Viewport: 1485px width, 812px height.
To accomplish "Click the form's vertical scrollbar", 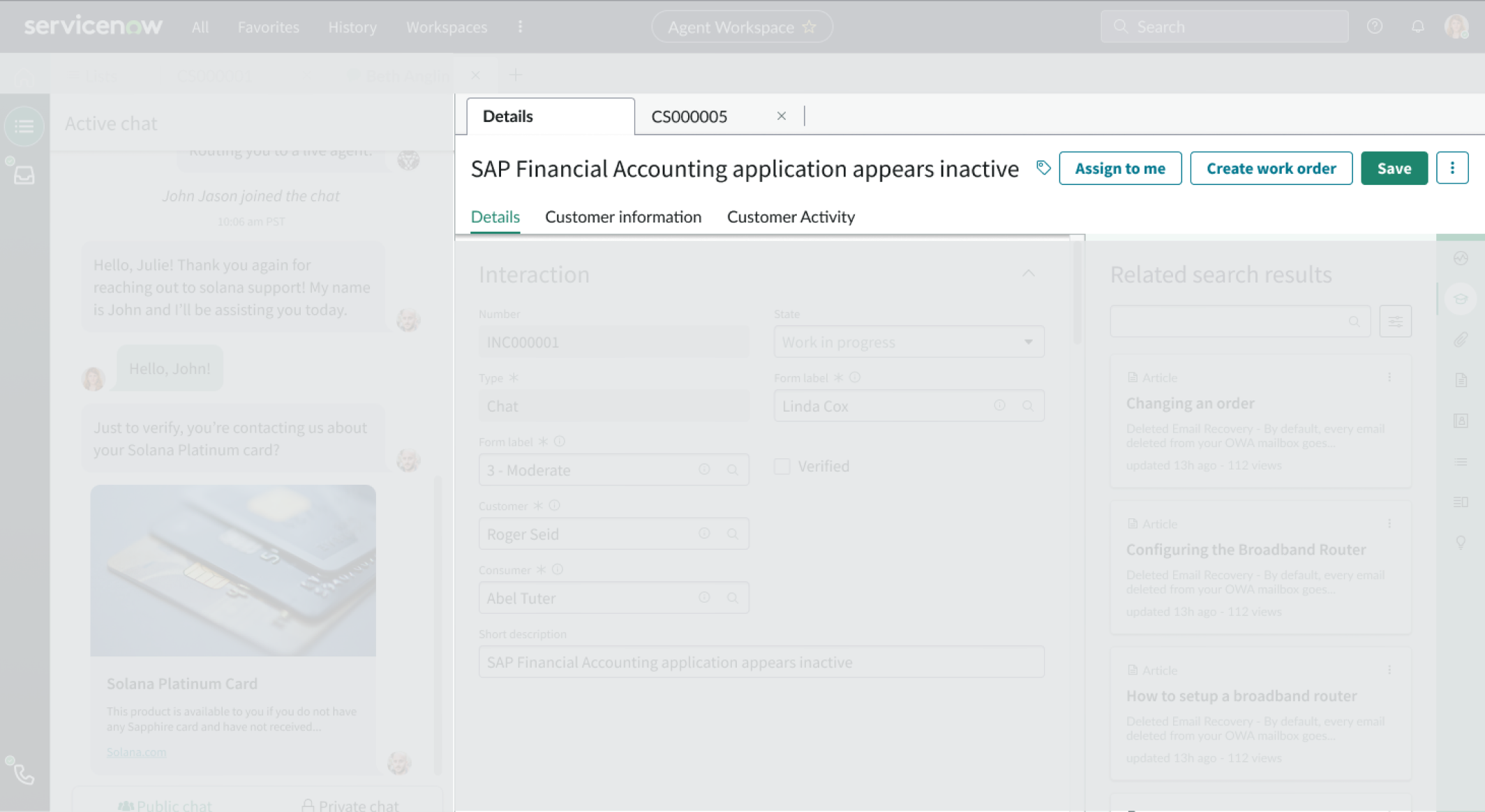I will tap(1077, 293).
